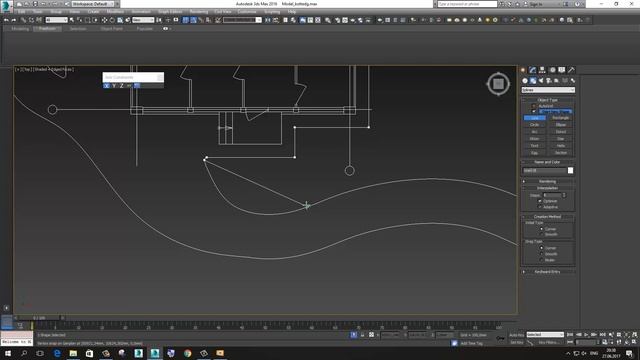Open the reference coordinate system dropdown
This screenshot has width=640, height=360.
coord(143,20)
